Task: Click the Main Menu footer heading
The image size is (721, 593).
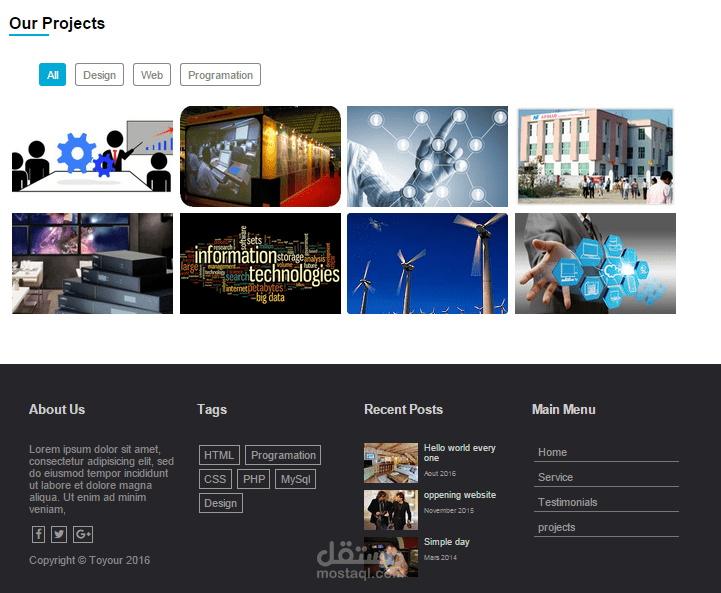Action: (564, 410)
